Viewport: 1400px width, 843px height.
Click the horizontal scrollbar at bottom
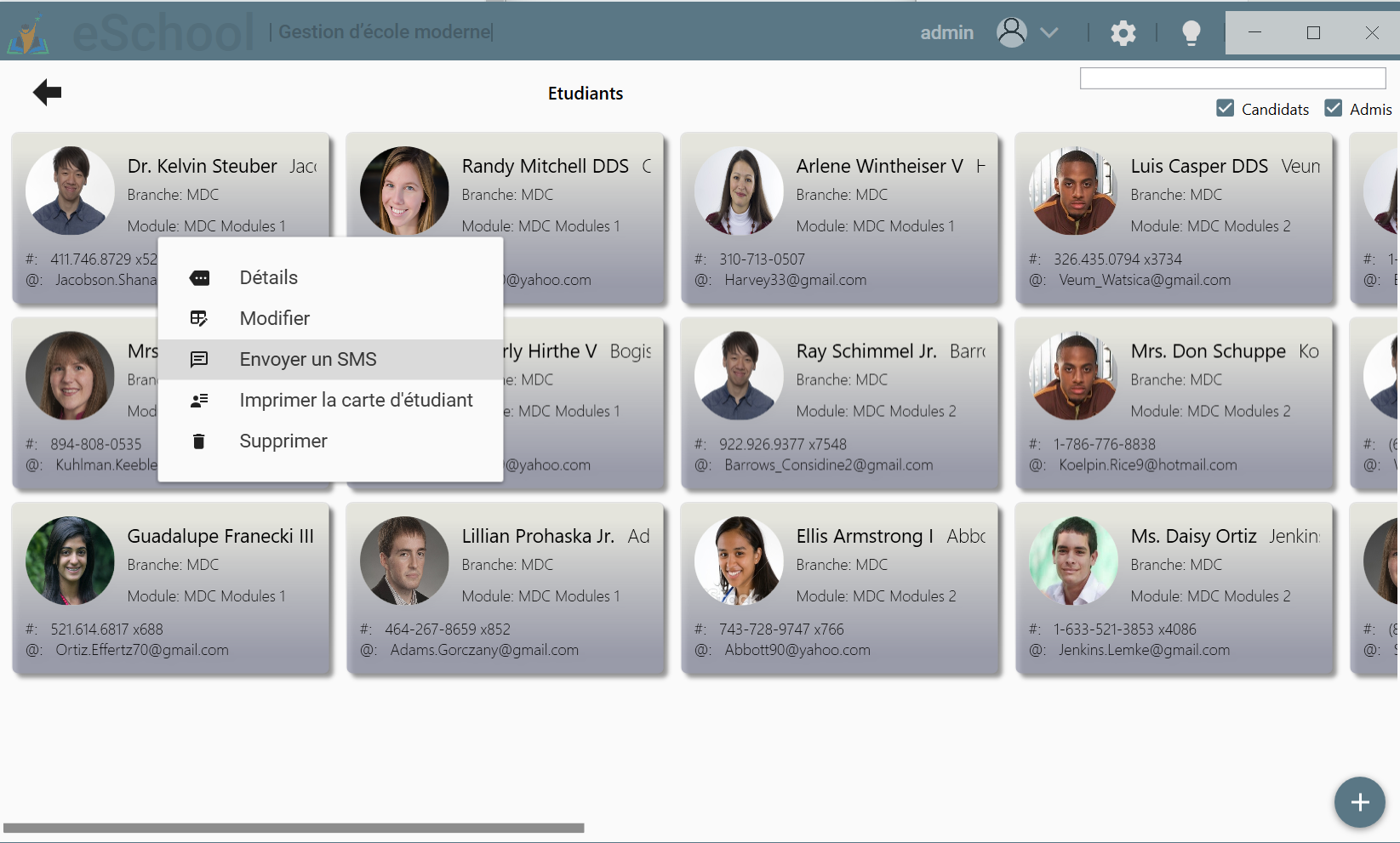[x=294, y=828]
